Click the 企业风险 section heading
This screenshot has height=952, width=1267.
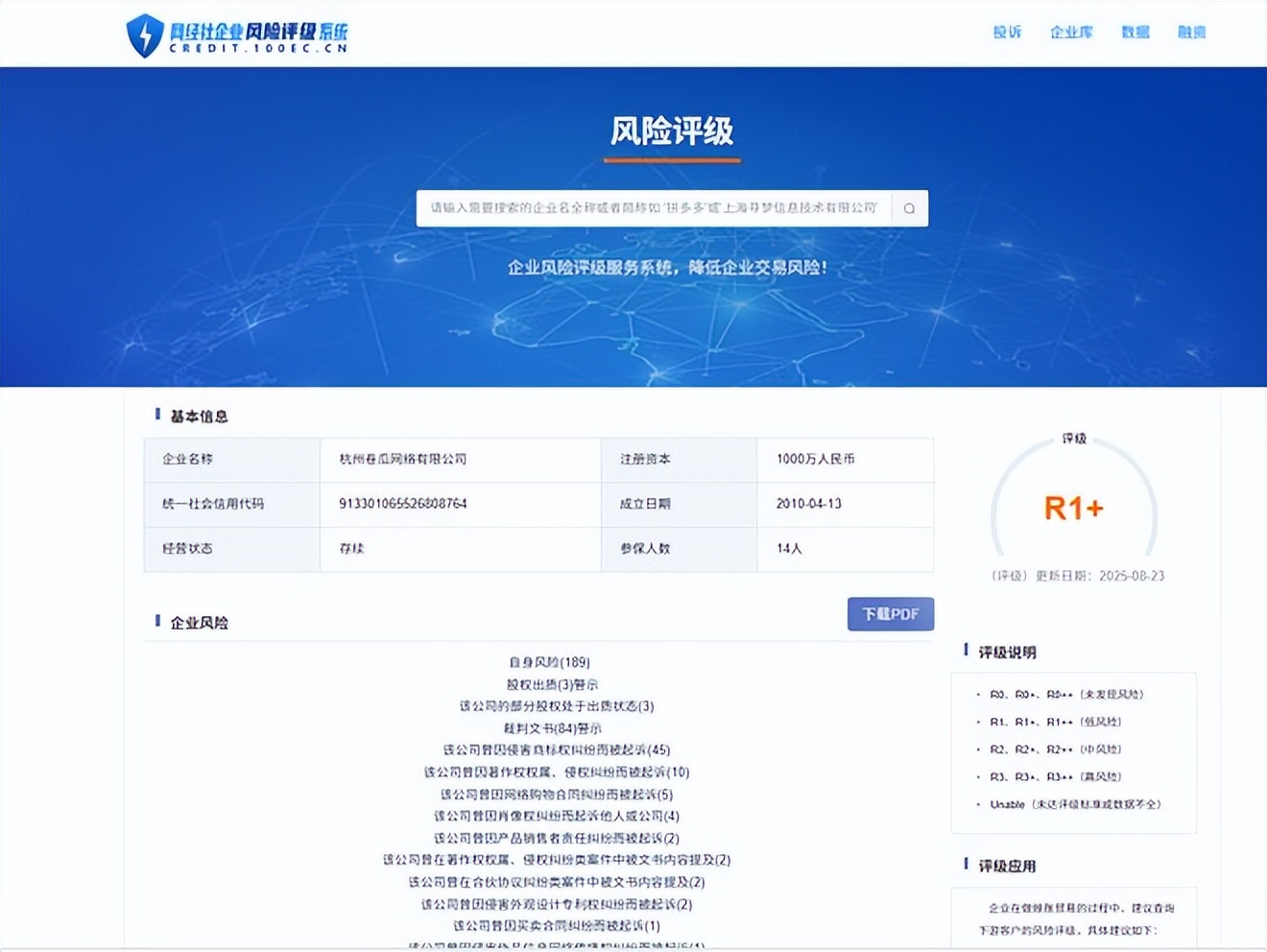coord(199,623)
